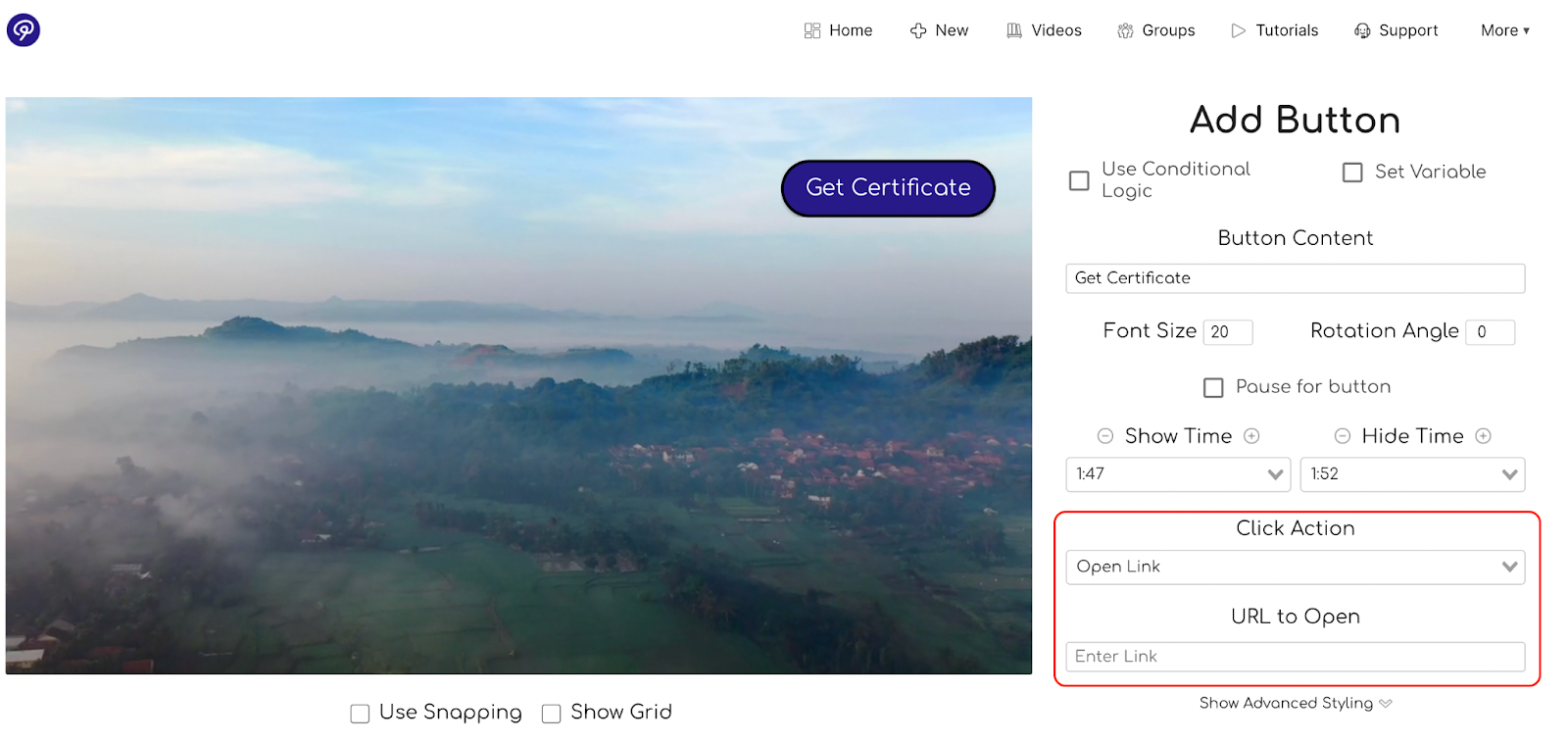The image size is (1568, 742).
Task: Enable Use Snapping checkbox
Action: (360, 714)
